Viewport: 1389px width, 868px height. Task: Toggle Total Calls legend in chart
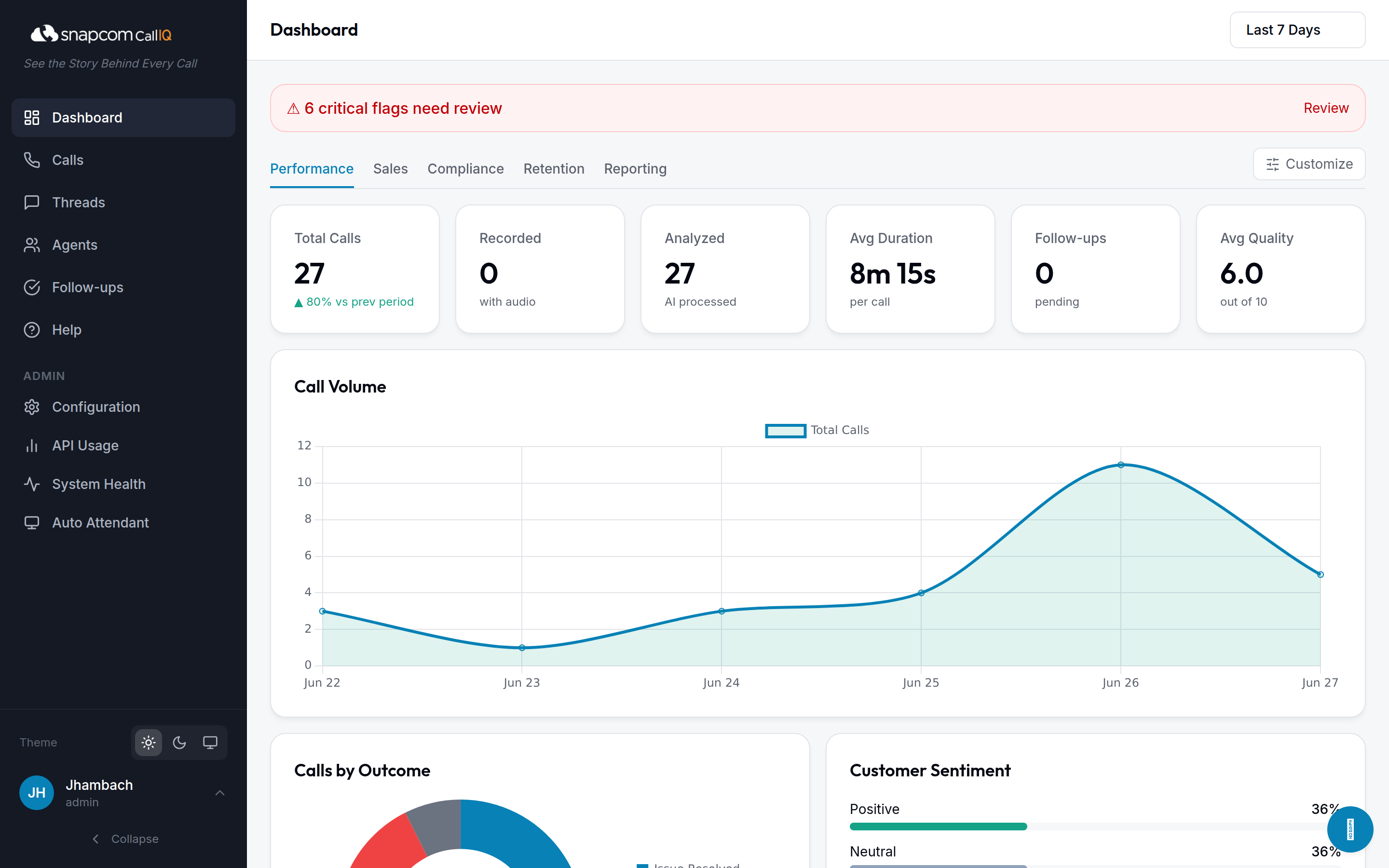tap(817, 430)
